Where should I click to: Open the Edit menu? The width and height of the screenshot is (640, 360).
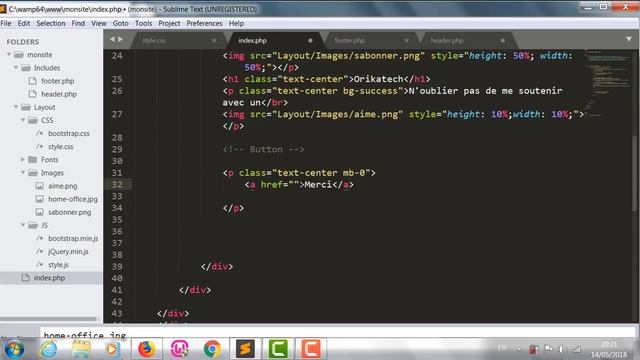(24, 23)
